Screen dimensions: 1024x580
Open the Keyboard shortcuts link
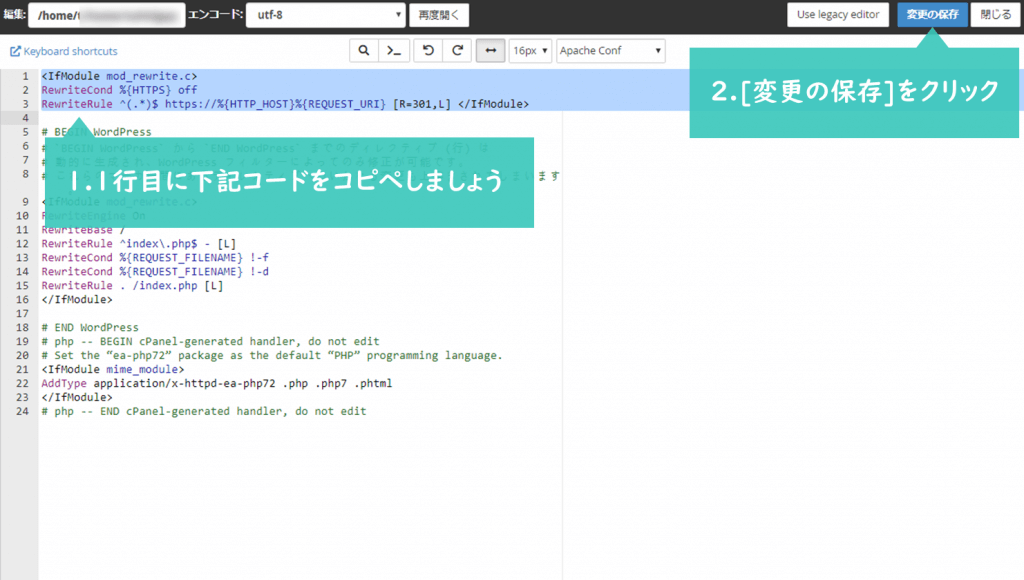(x=64, y=51)
